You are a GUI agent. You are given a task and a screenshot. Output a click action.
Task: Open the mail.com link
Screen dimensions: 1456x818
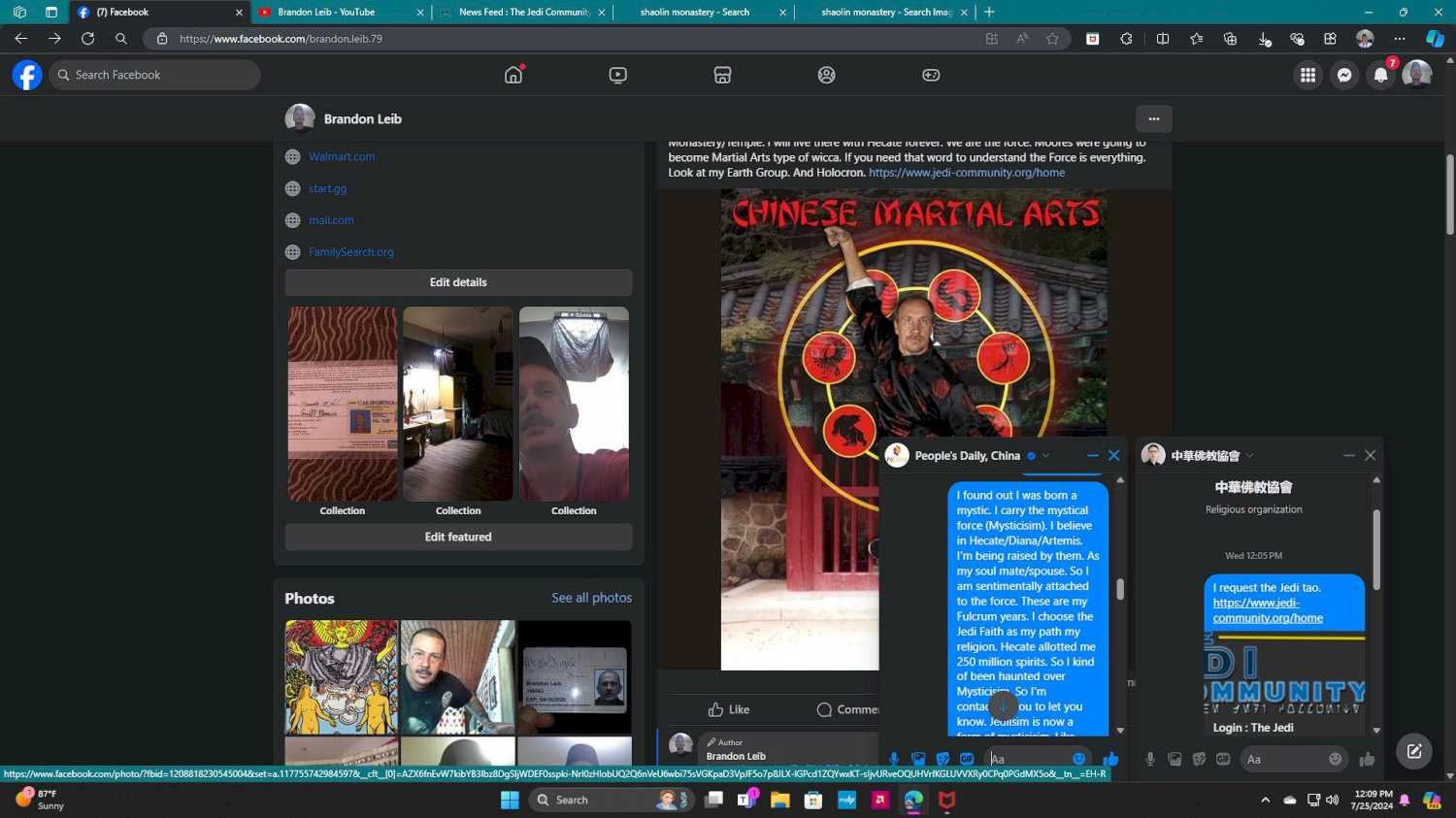tap(331, 220)
